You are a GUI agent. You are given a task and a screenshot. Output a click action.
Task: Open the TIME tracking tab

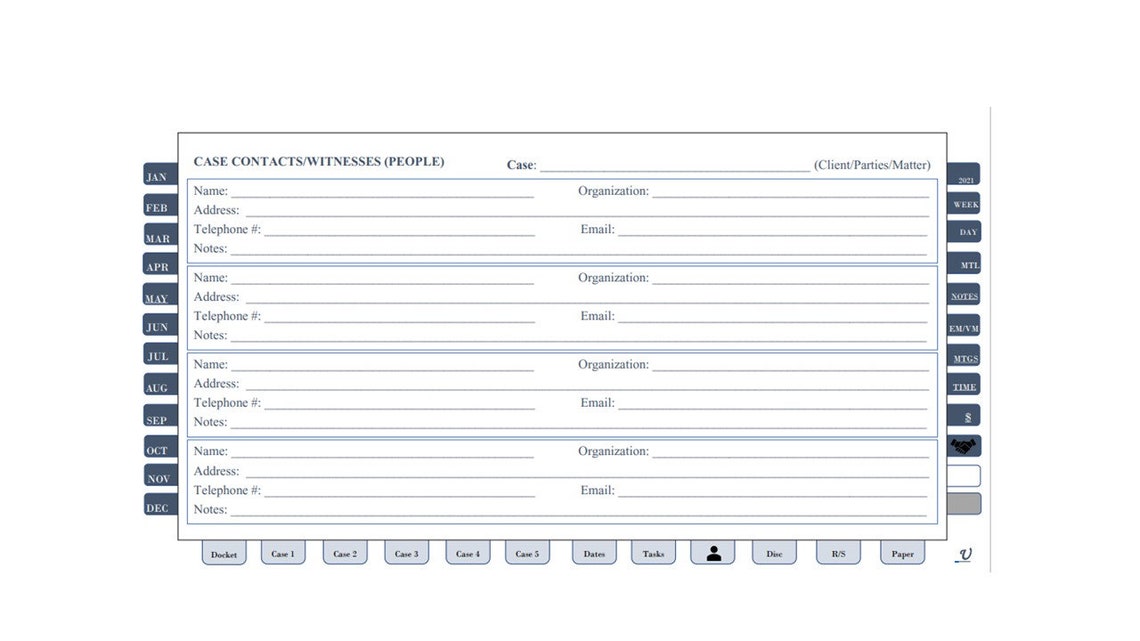coord(962,384)
